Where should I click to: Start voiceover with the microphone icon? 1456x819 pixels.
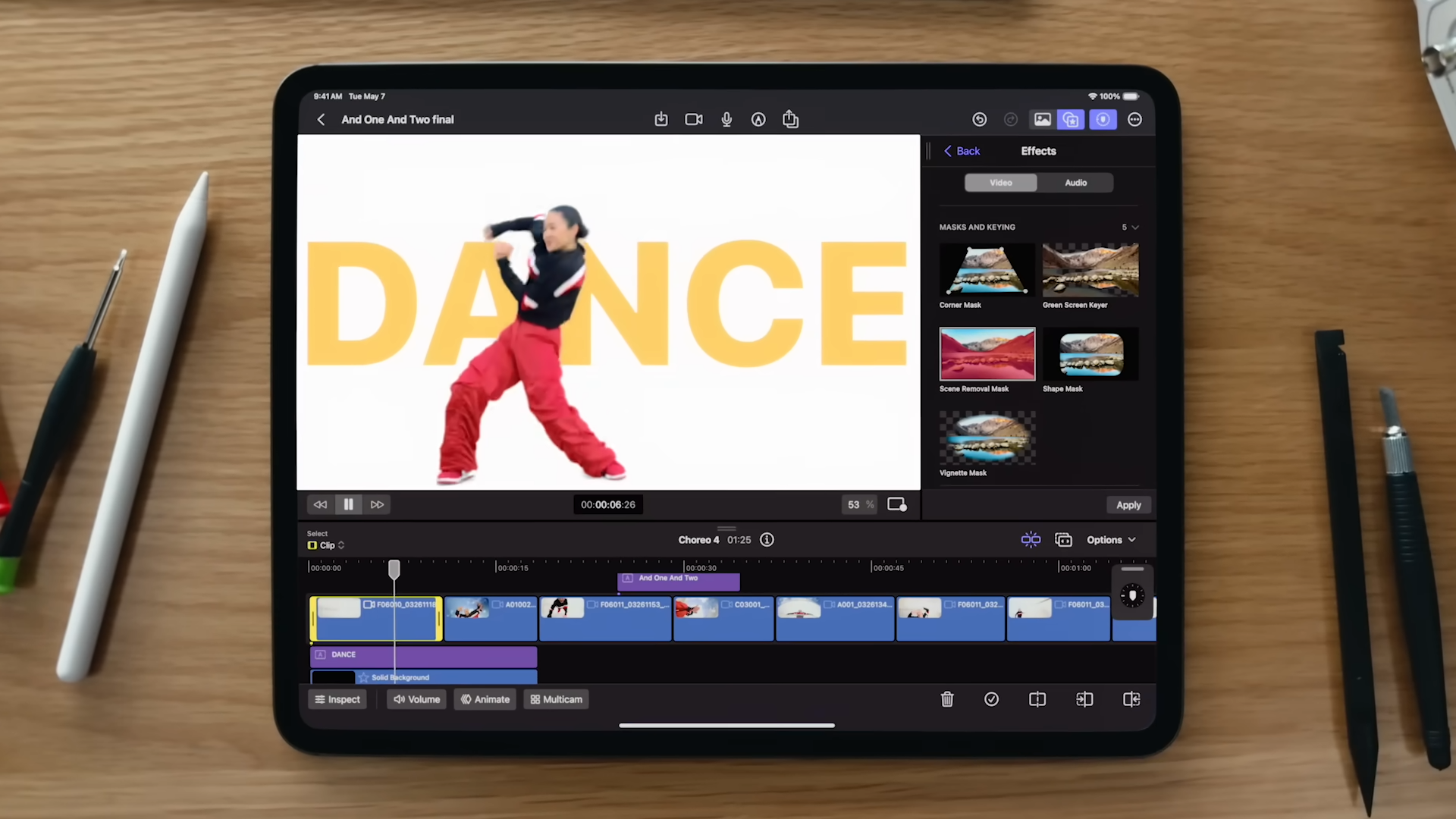coord(726,119)
